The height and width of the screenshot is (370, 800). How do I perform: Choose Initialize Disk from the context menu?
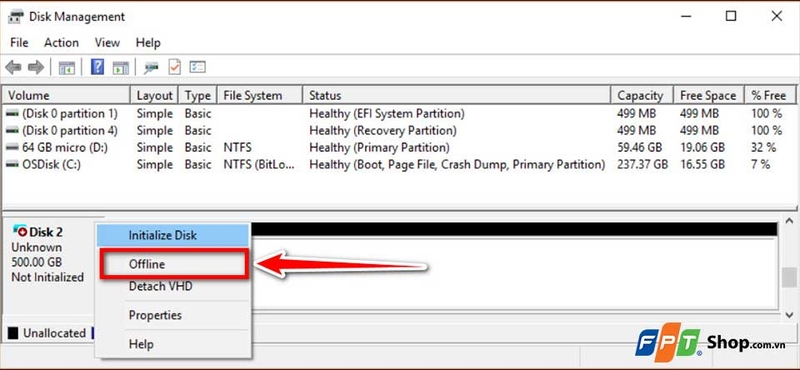[x=173, y=236]
